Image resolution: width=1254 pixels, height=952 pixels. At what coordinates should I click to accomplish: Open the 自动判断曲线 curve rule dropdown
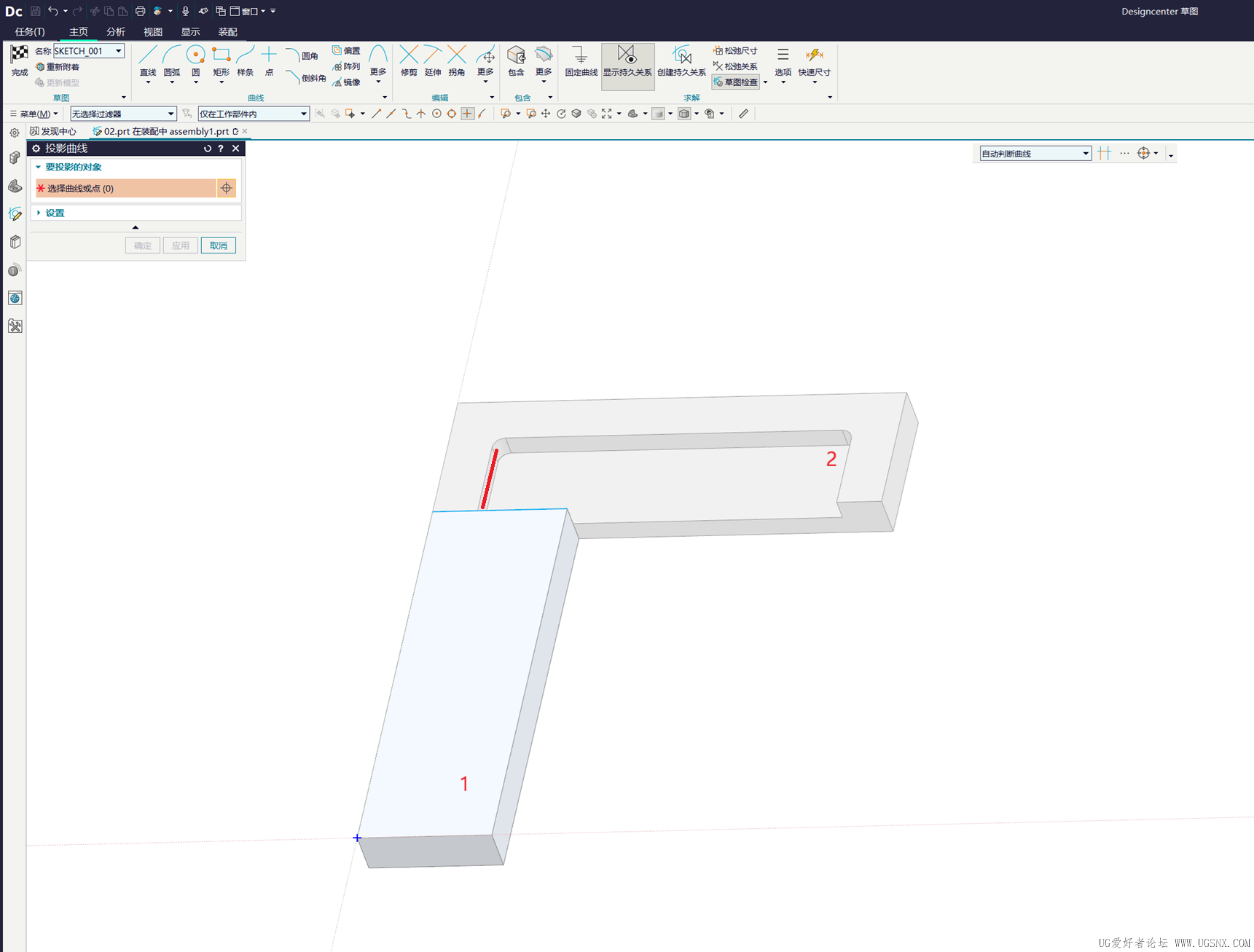pyautogui.click(x=1085, y=154)
